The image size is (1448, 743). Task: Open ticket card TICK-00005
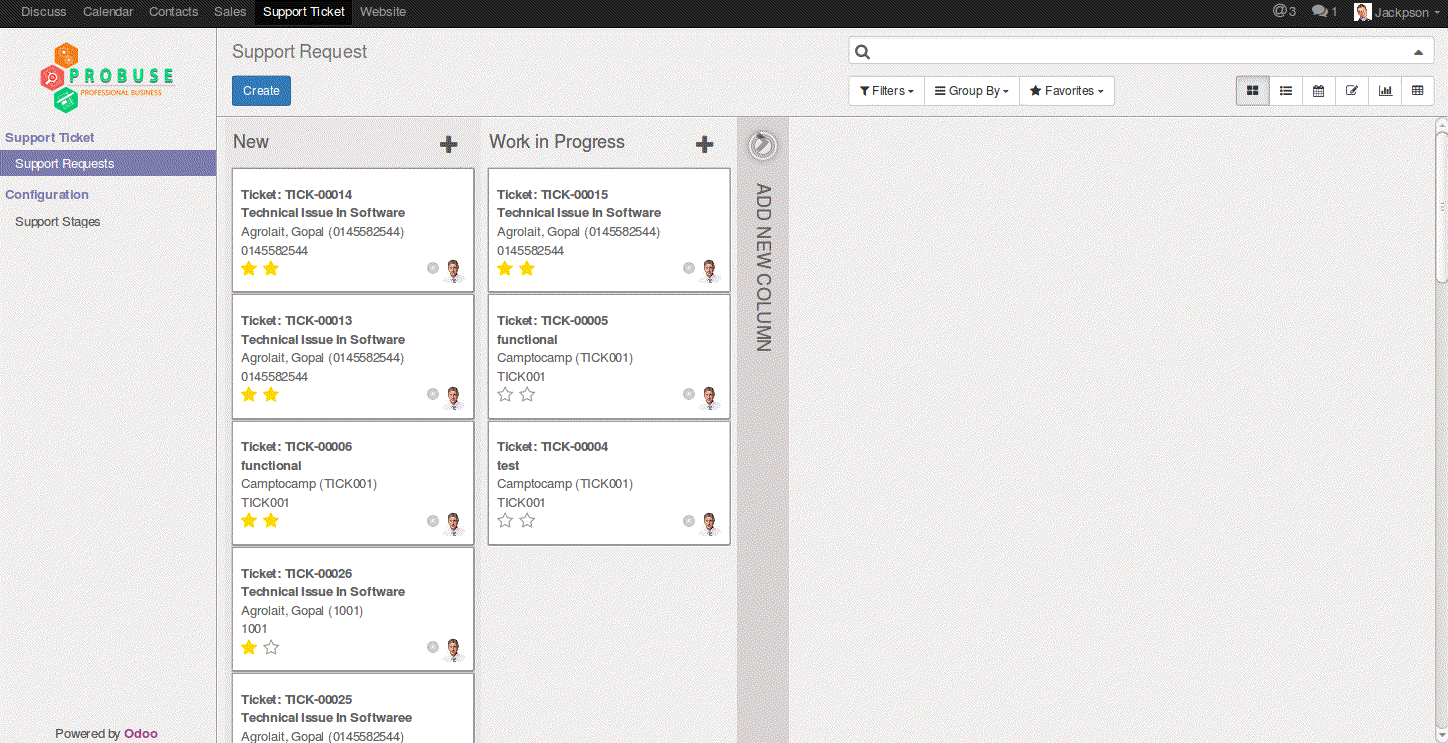click(609, 356)
